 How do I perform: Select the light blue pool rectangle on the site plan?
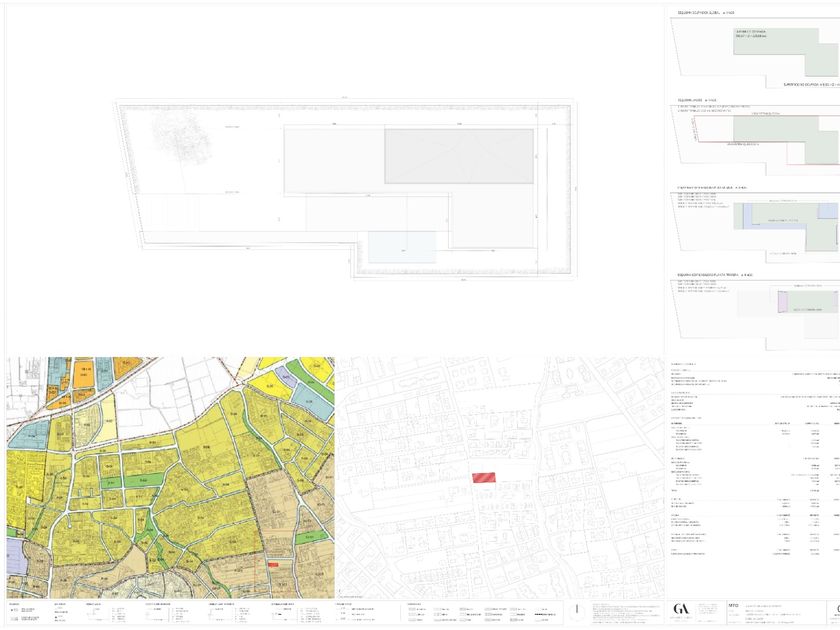(x=402, y=247)
